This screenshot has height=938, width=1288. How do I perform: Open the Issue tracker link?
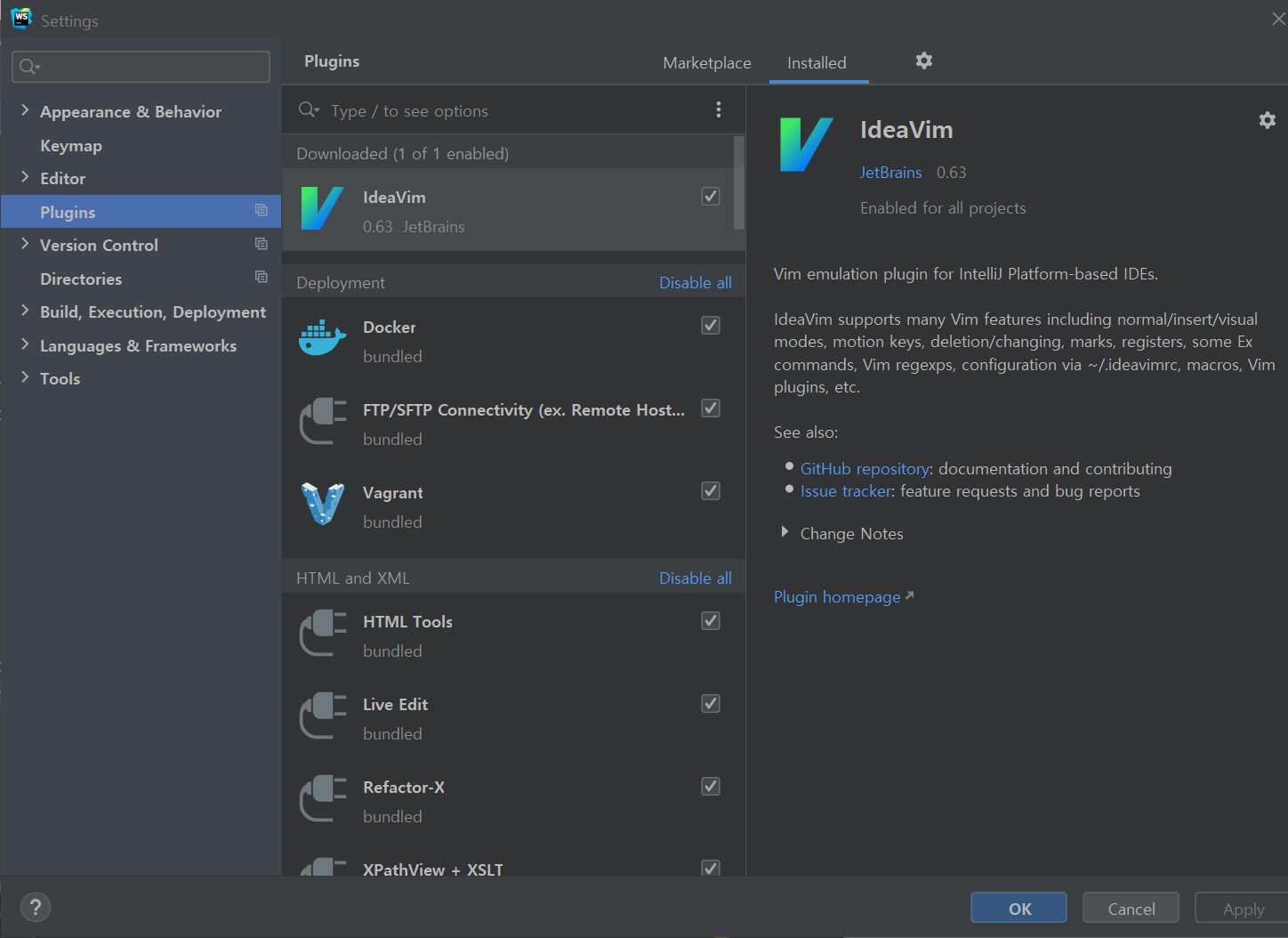click(x=846, y=491)
